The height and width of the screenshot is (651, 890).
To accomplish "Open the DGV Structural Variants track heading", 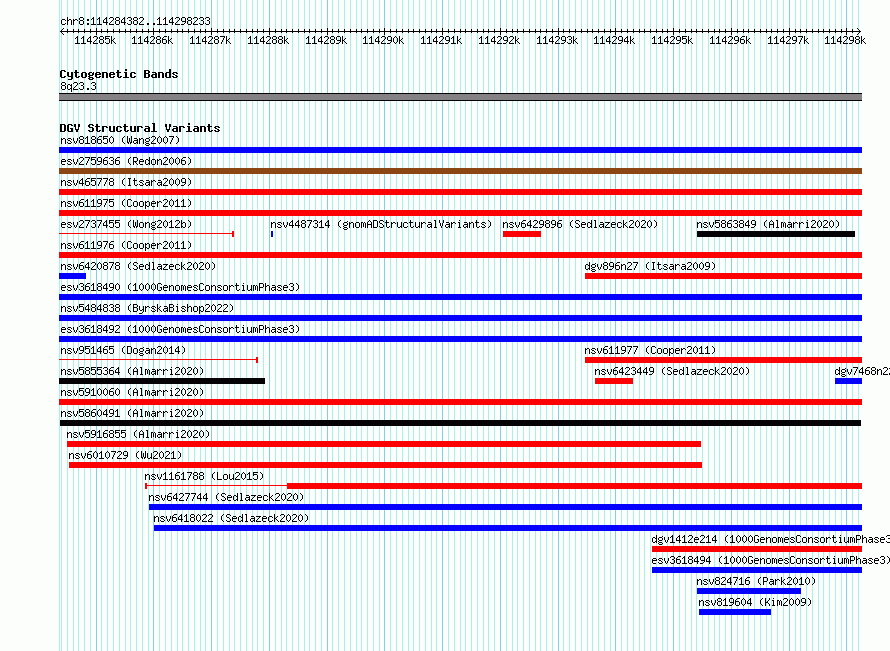I will click(x=140, y=128).
